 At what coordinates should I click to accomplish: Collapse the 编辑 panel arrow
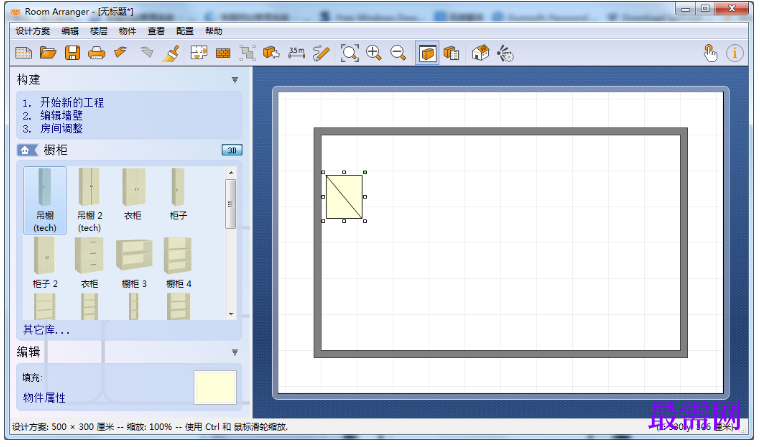click(x=235, y=352)
